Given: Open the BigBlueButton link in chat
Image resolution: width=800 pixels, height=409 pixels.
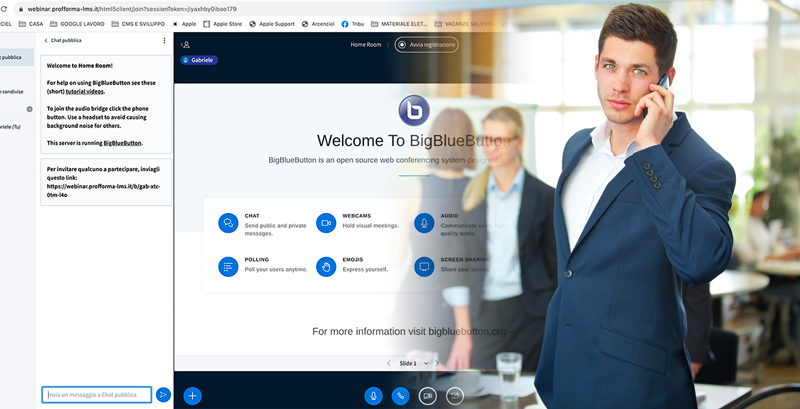Looking at the screenshot, I should click(x=122, y=143).
